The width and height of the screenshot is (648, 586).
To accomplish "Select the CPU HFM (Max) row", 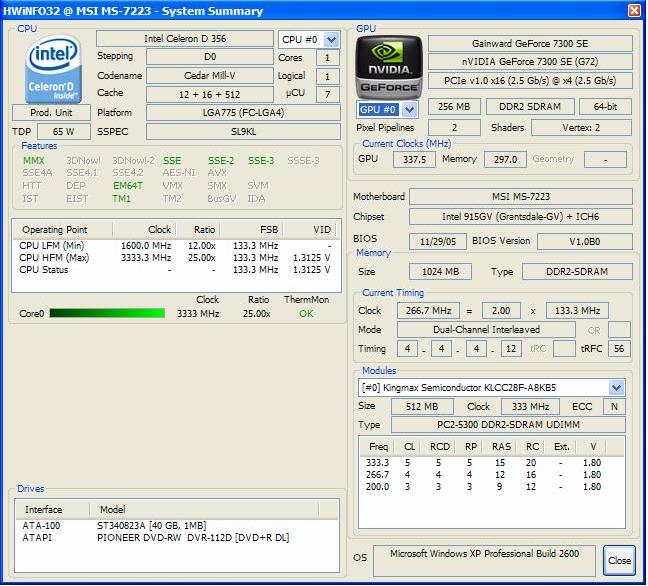I will pos(176,257).
